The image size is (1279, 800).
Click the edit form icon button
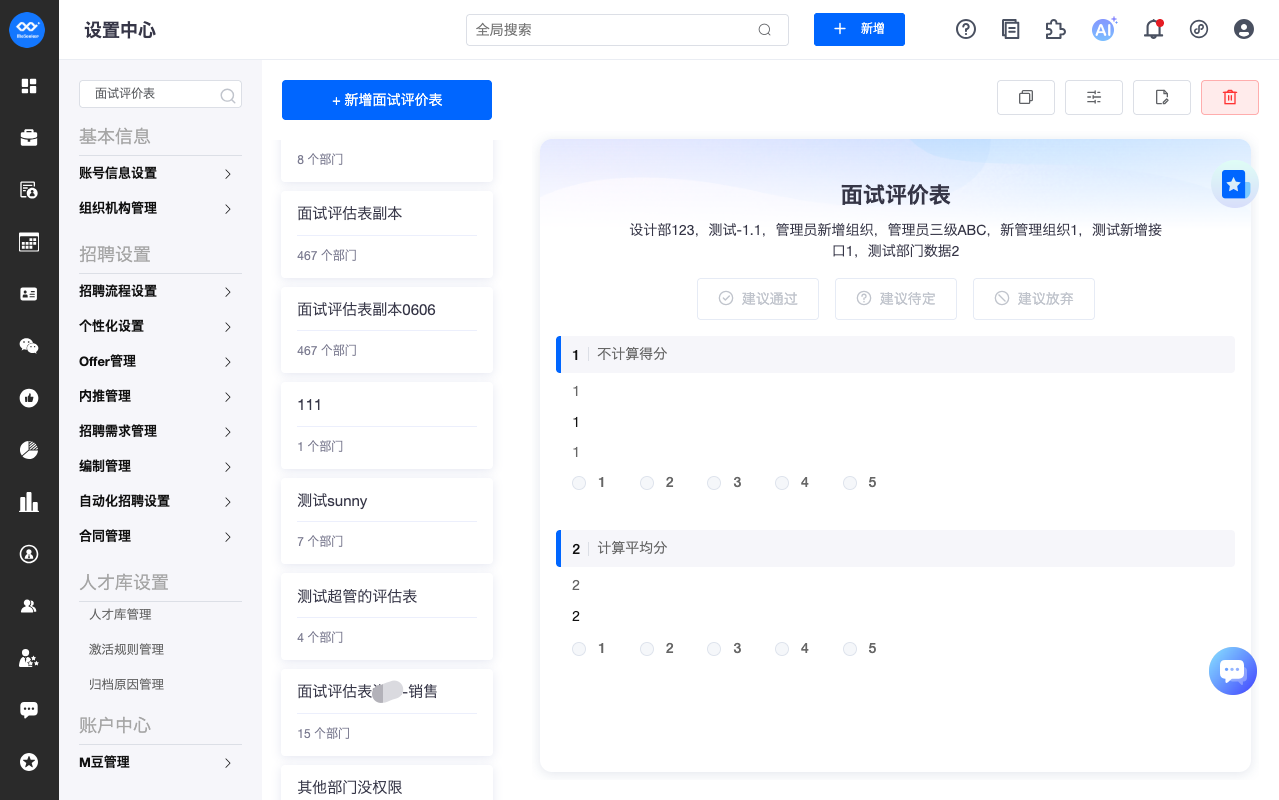(1162, 97)
